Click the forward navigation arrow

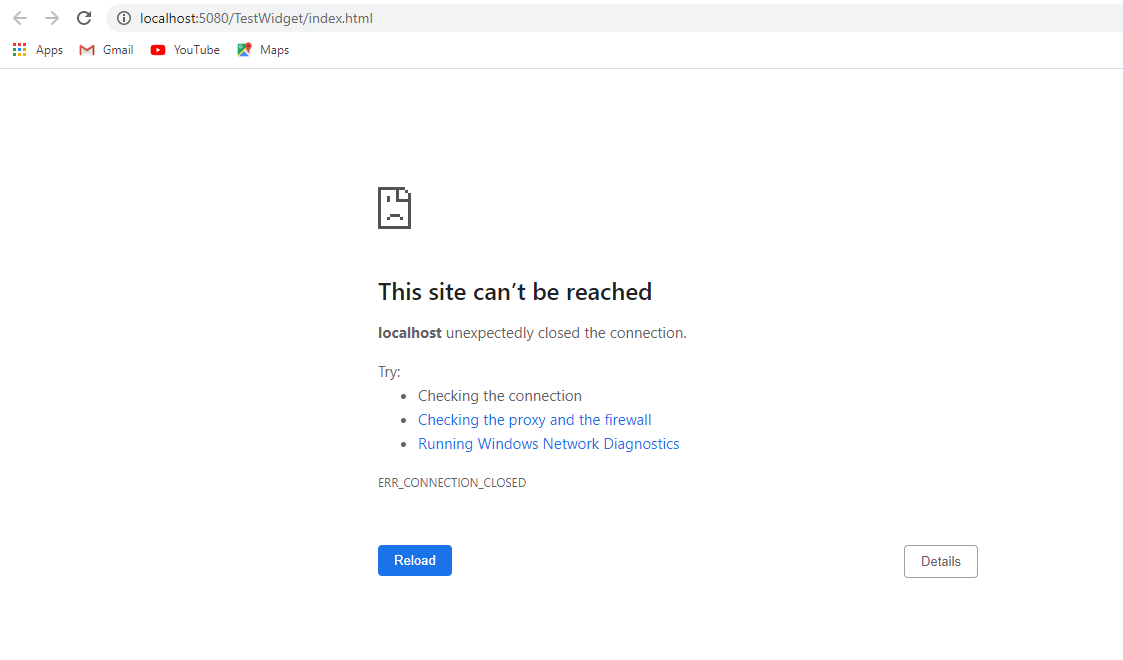click(x=52, y=18)
